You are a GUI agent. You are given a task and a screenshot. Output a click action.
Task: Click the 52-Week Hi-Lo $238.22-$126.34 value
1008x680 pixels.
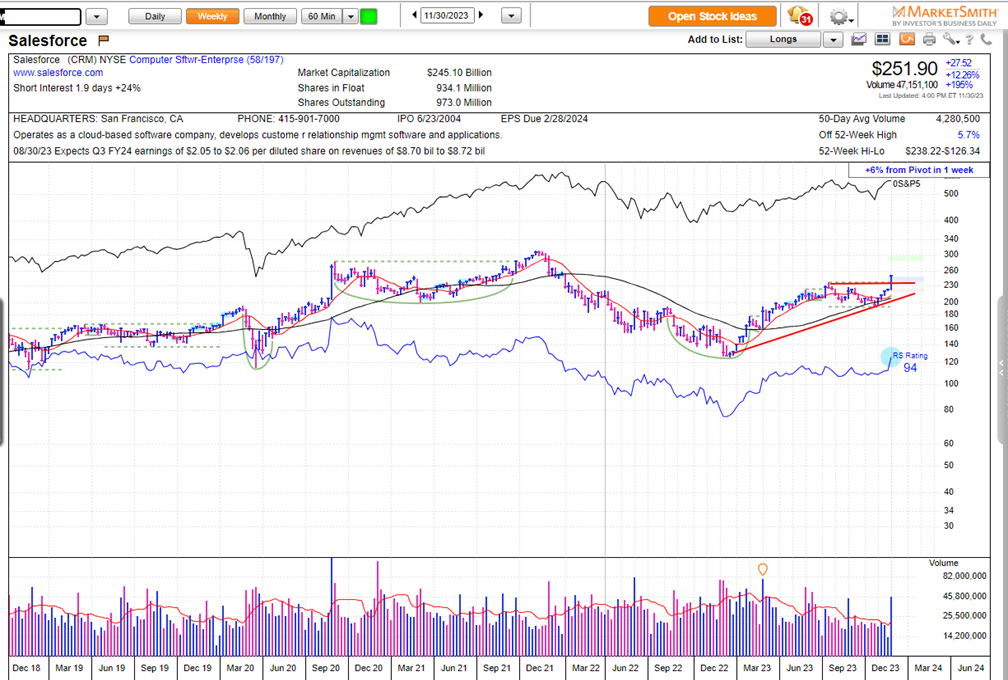pyautogui.click(x=942, y=151)
